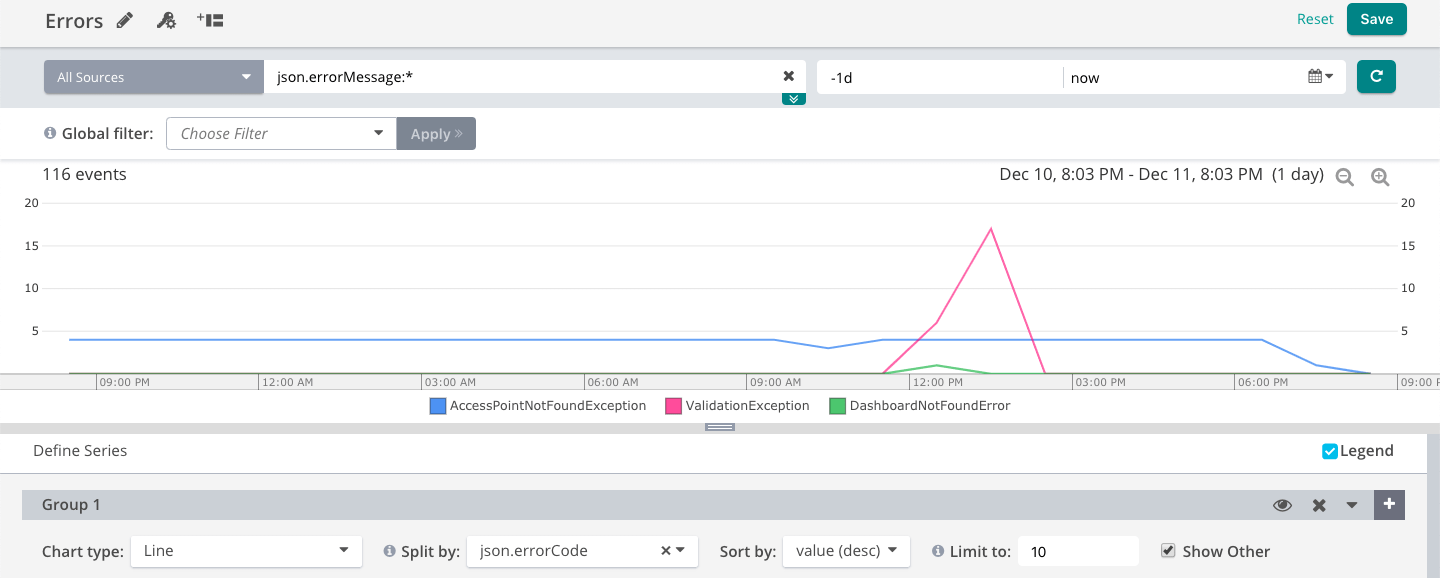Screen dimensions: 1440x578
Task: Disable the Show Other checkbox
Action: point(1167,551)
